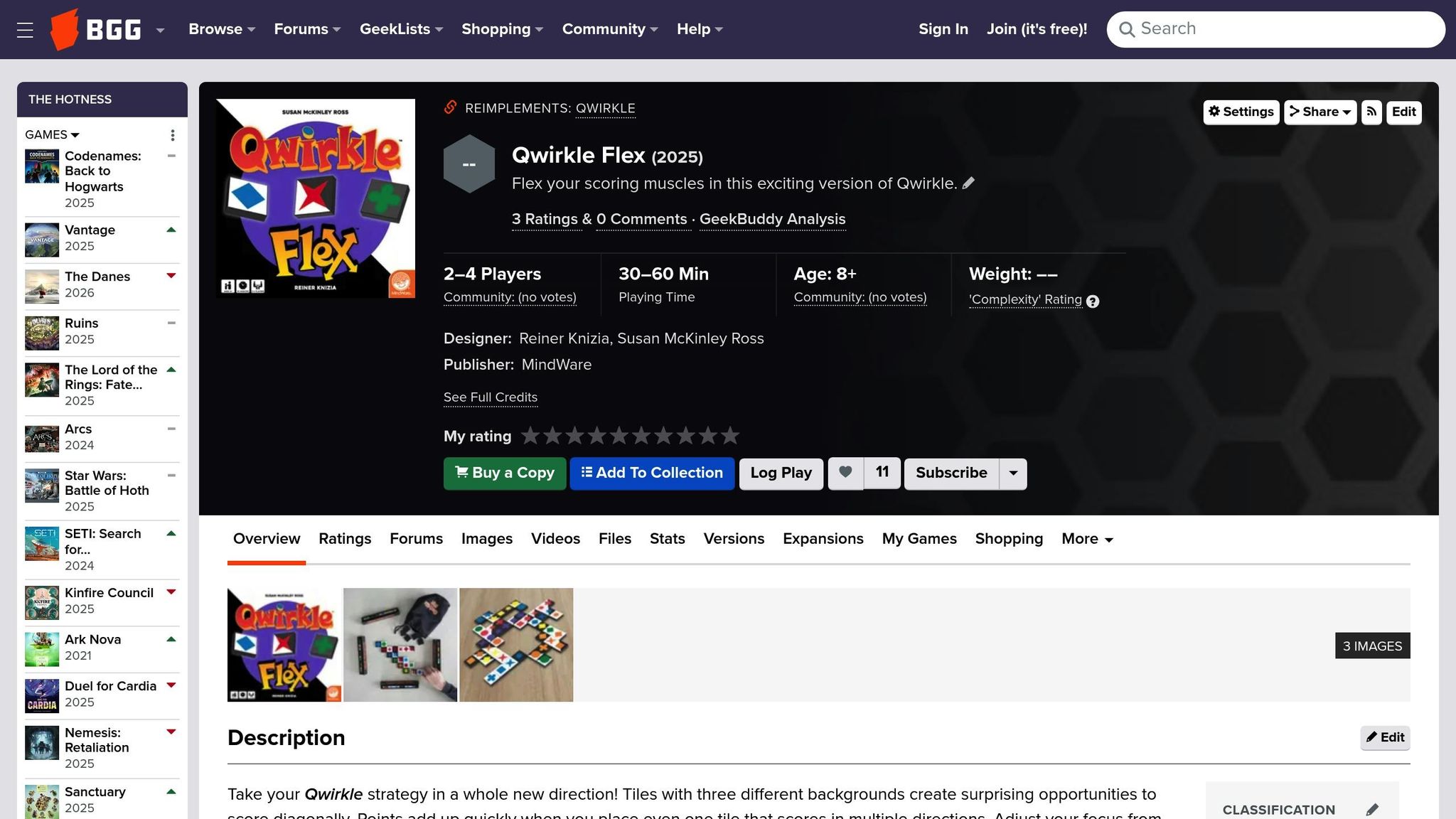Open the Help menu
The image size is (1456, 819).
(700, 29)
